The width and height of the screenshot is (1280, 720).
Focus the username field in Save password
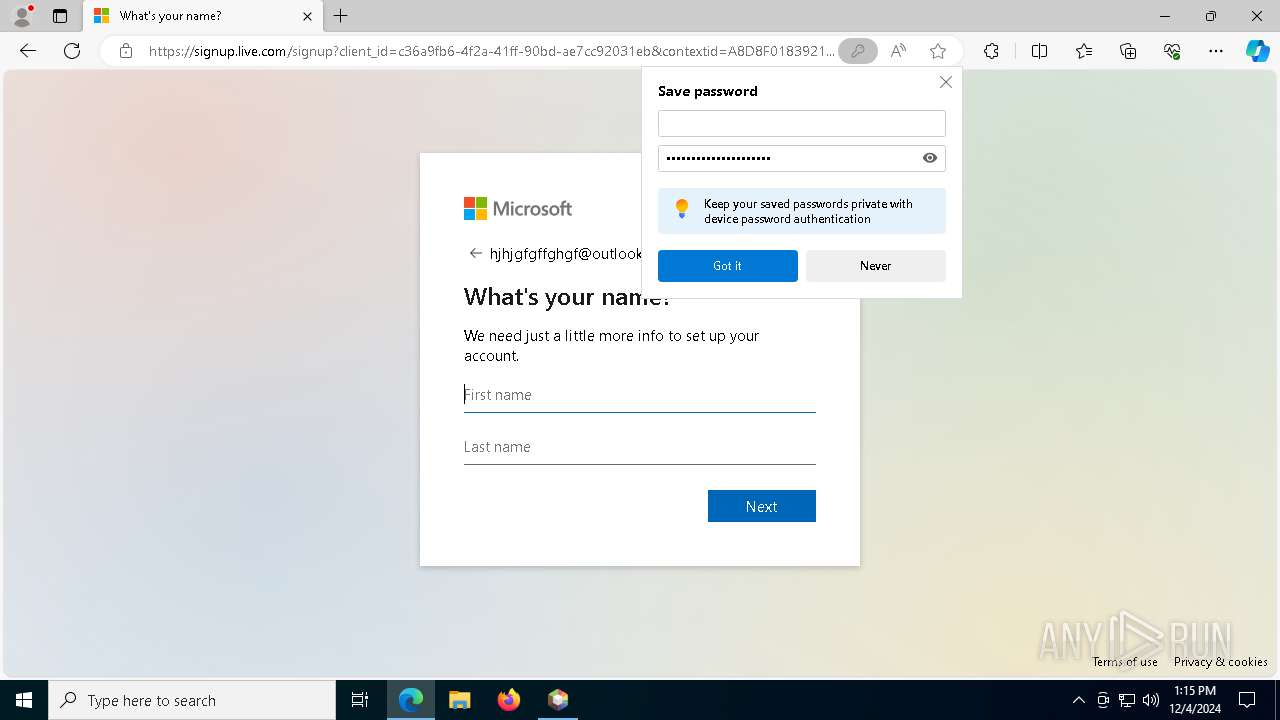(801, 123)
